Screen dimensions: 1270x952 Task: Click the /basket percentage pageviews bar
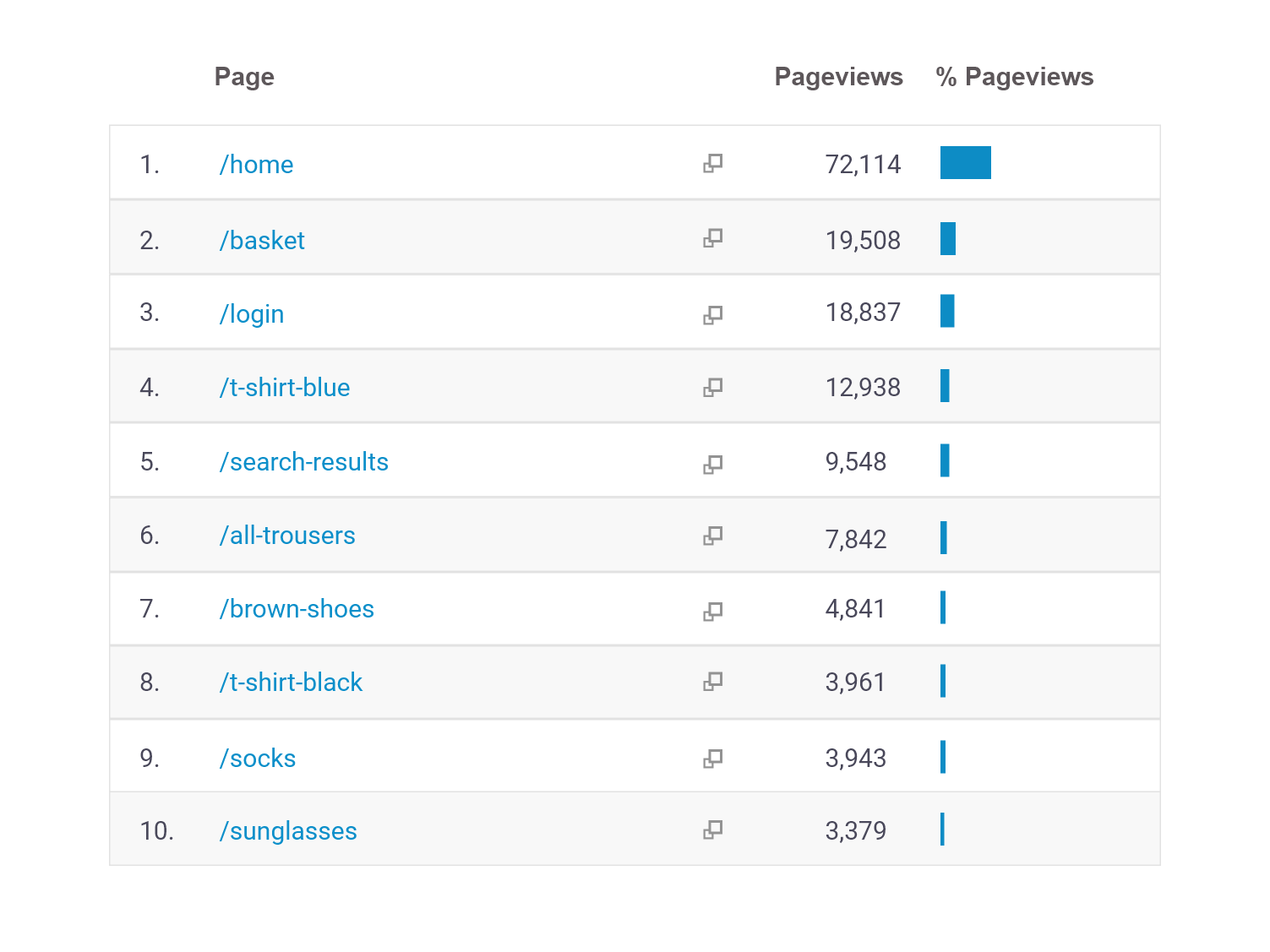tap(948, 238)
